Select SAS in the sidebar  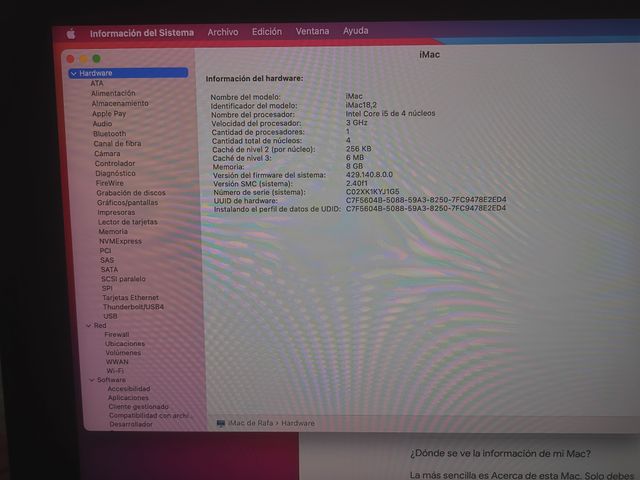pos(107,260)
